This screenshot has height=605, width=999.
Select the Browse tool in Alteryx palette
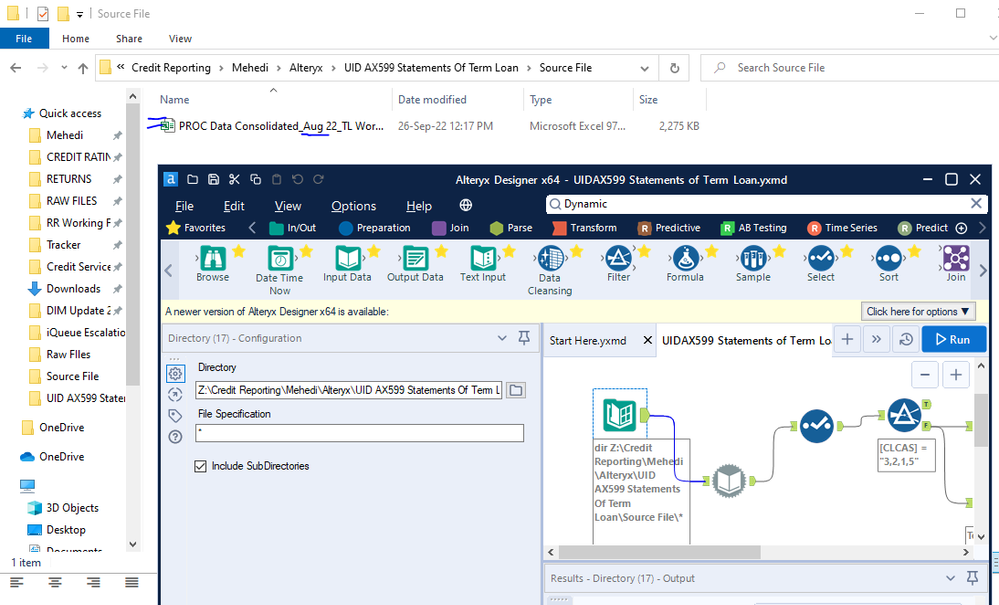point(213,264)
